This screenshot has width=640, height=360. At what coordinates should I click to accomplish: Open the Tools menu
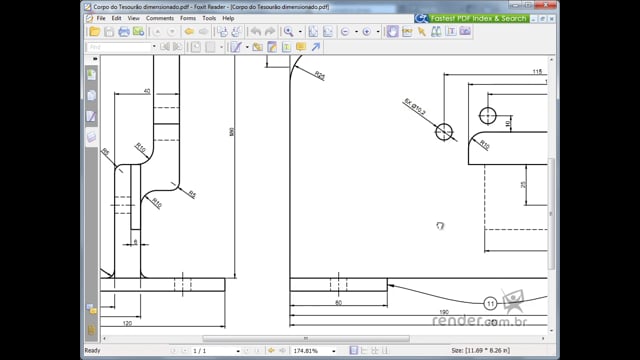pyautogui.click(x=209, y=18)
